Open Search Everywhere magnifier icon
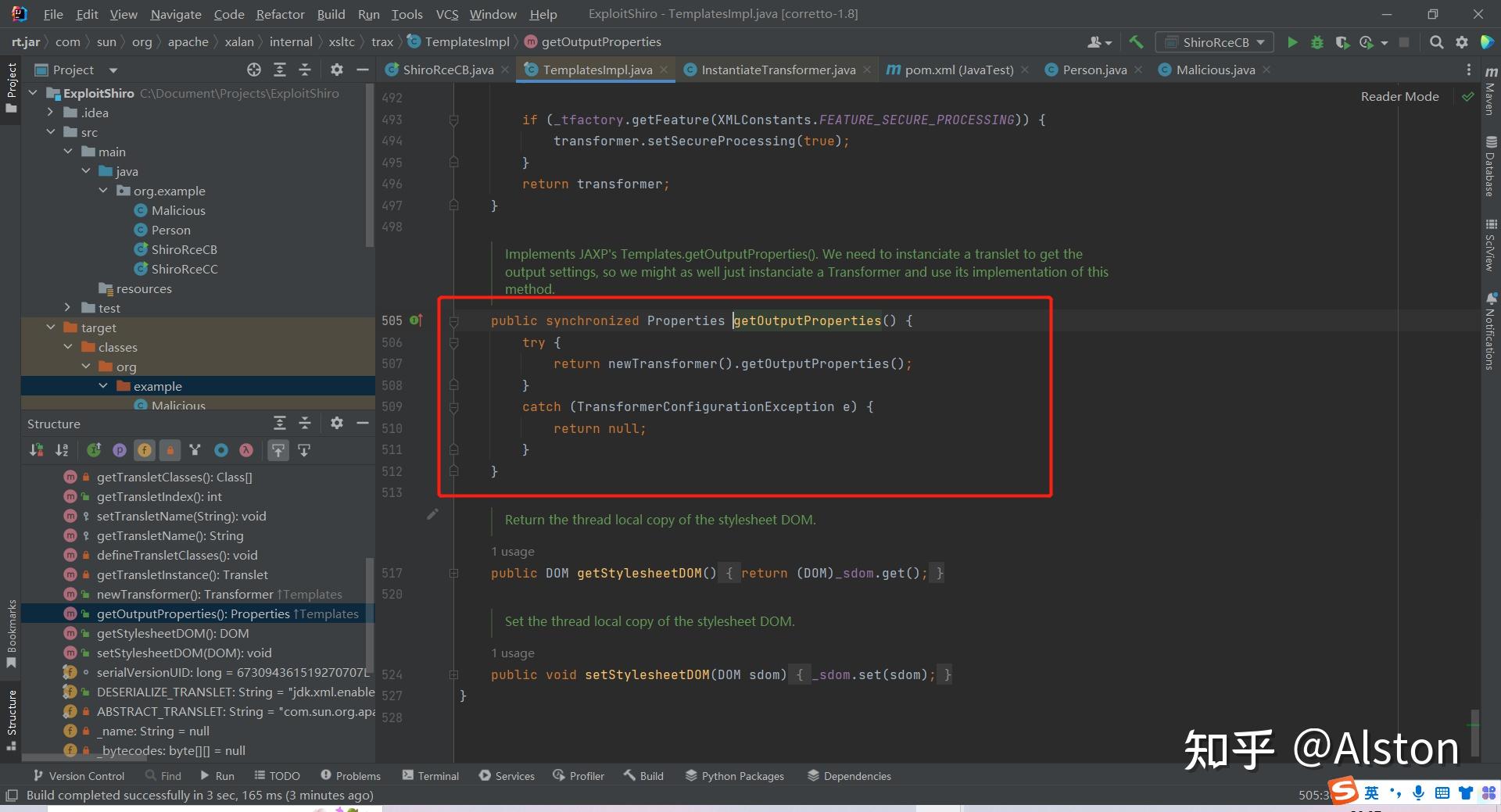 [x=1436, y=42]
